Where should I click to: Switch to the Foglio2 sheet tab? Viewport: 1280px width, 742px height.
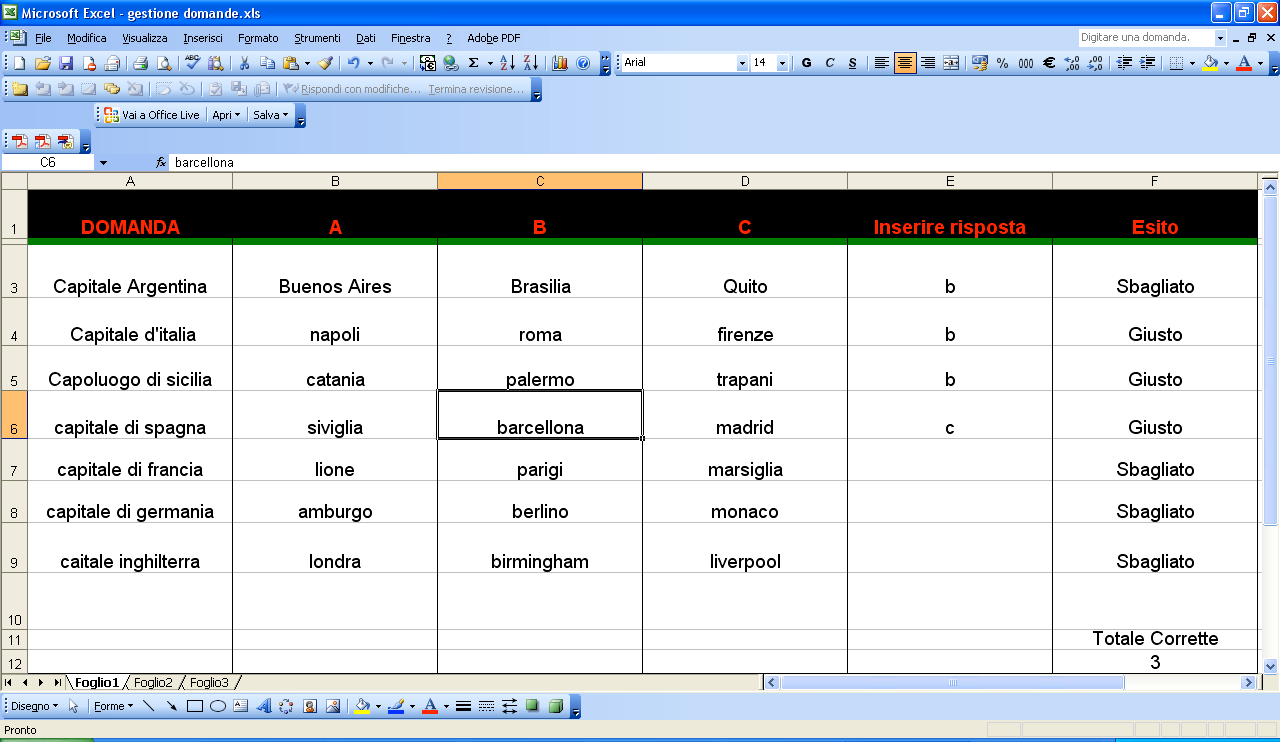tap(153, 683)
